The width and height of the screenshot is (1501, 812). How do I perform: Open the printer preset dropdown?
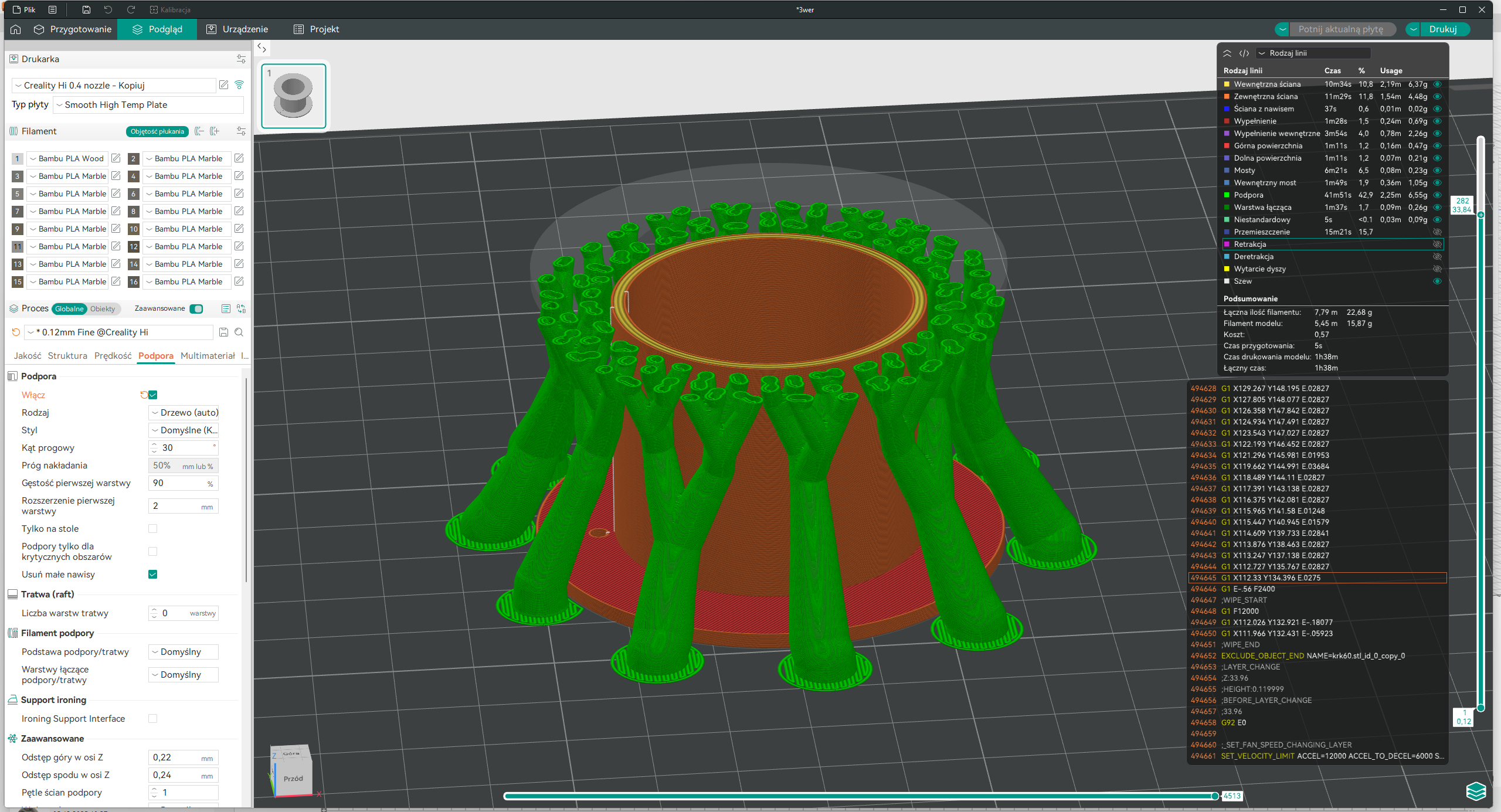click(x=114, y=86)
